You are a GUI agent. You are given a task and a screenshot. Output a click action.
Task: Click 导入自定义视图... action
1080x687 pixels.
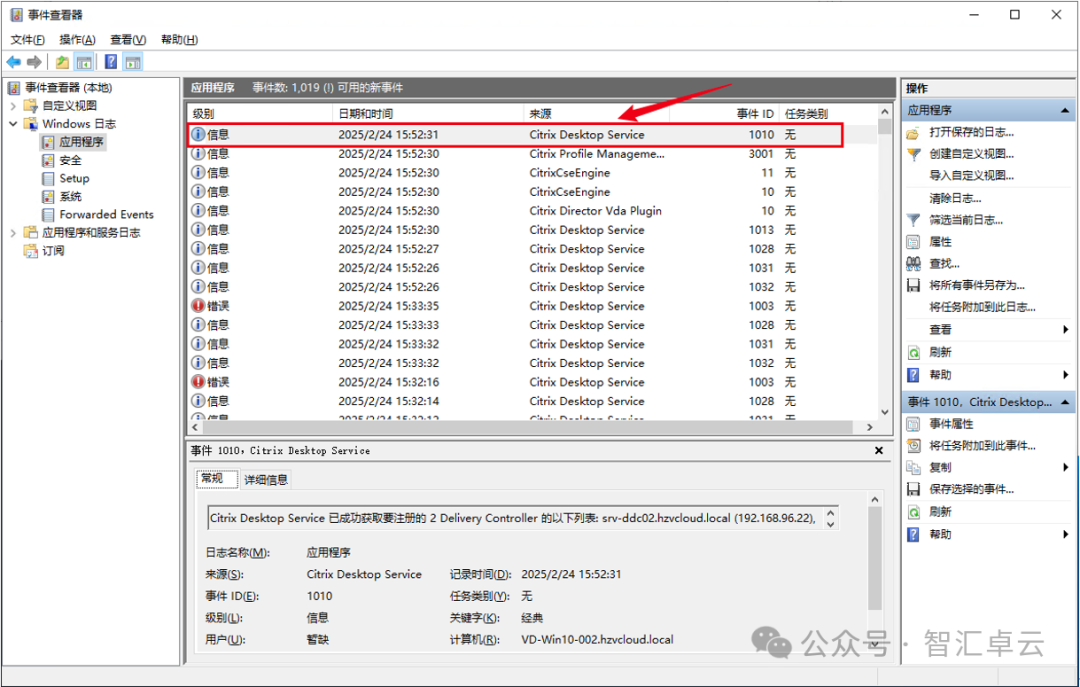pos(971,176)
